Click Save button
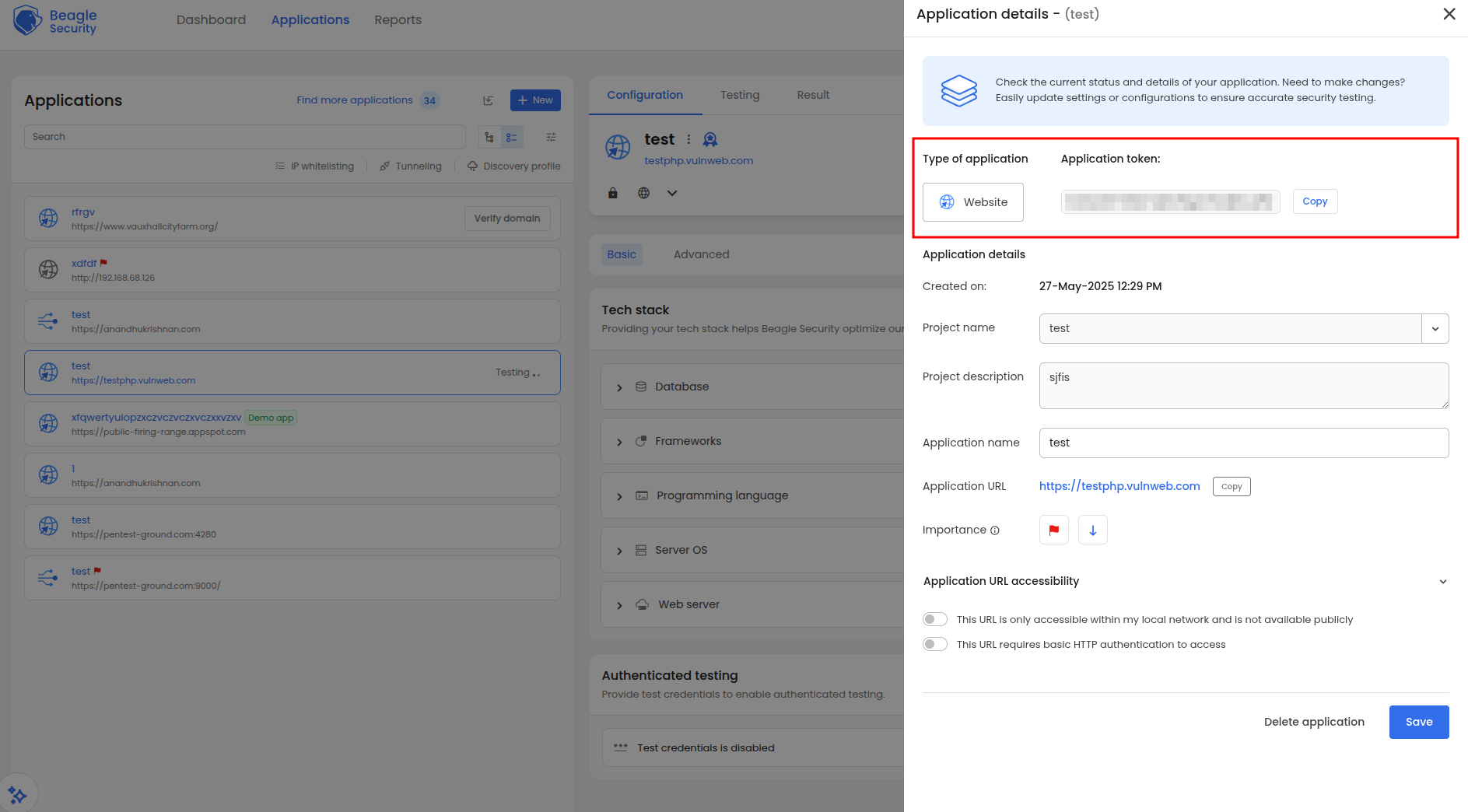Screen dimensions: 1468x812 1418,722
